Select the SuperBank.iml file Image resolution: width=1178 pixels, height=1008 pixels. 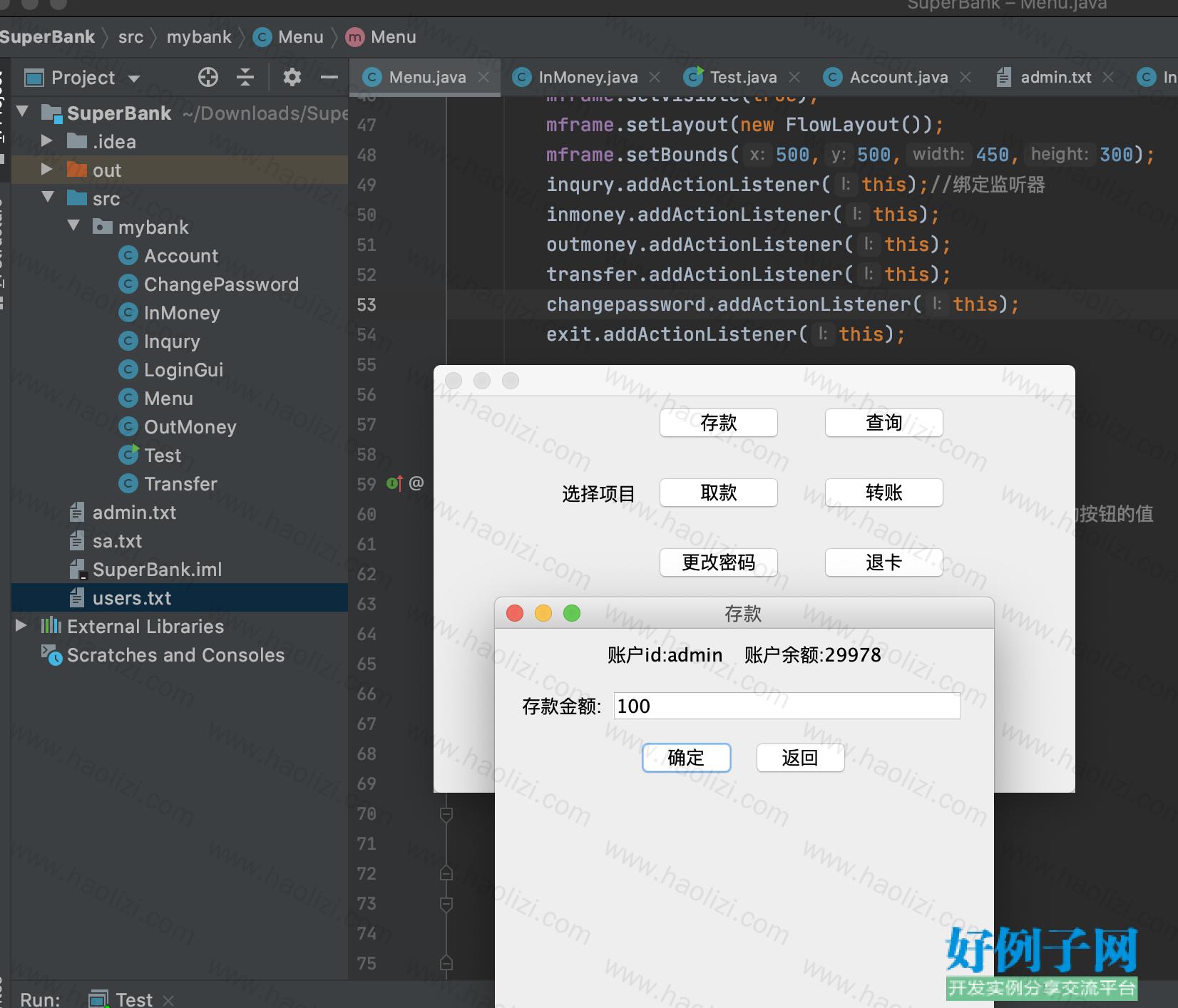tap(145, 570)
